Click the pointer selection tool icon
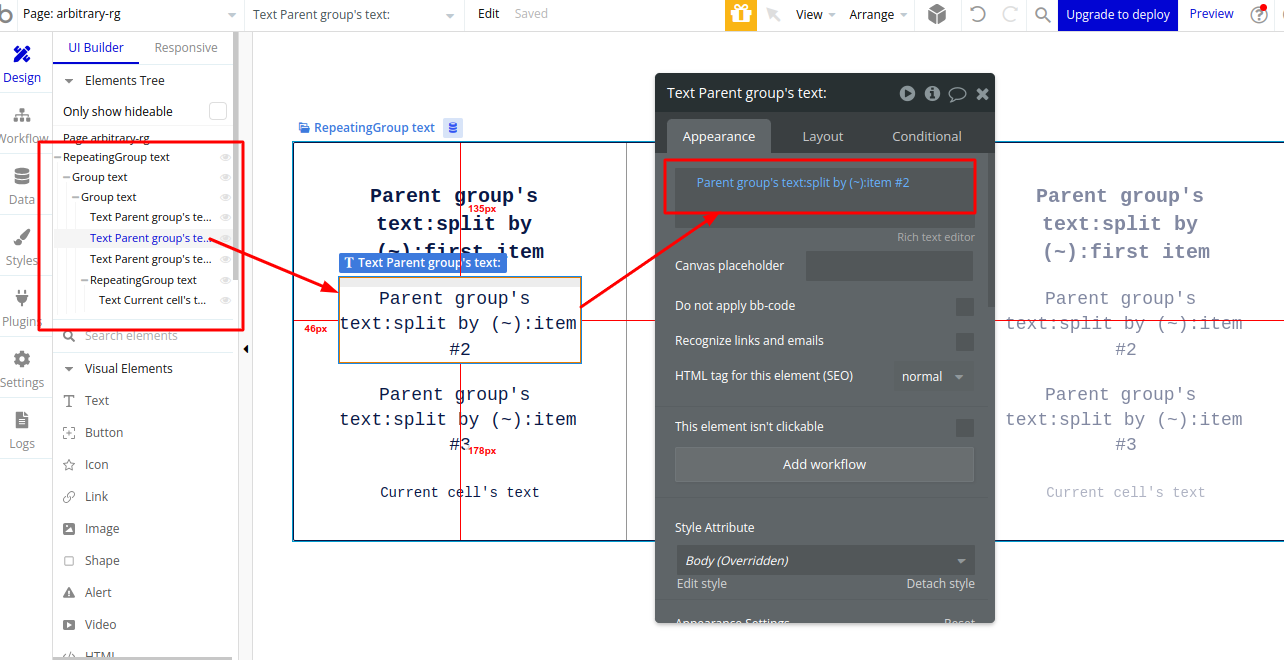This screenshot has height=660, width=1284. click(x=773, y=14)
